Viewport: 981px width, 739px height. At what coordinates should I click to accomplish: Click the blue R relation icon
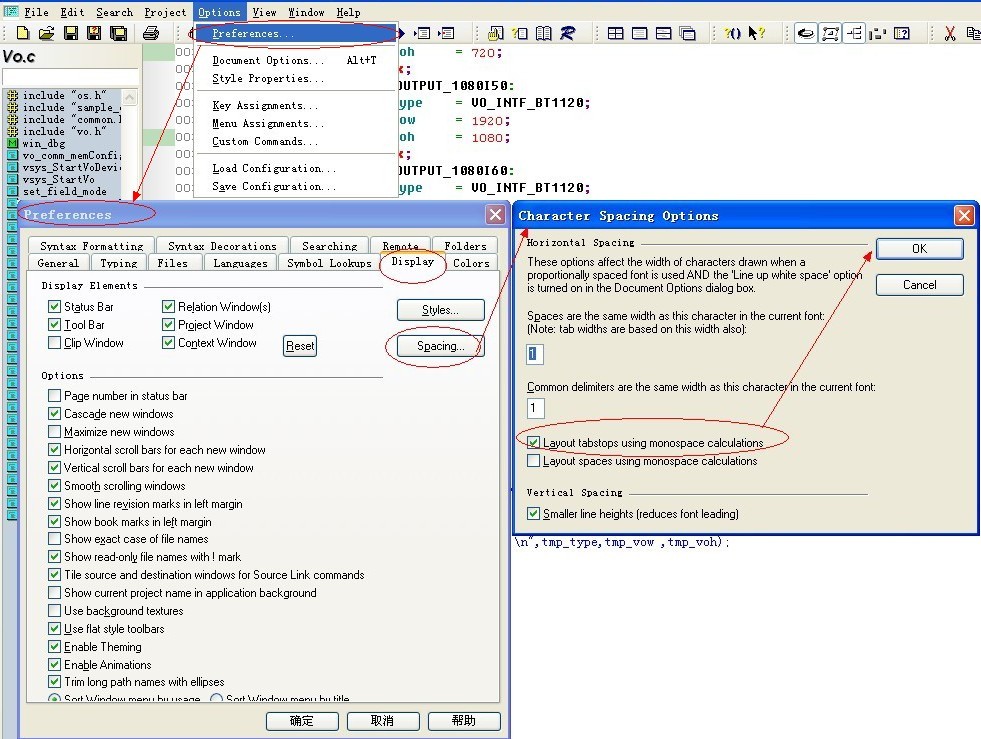[x=567, y=33]
